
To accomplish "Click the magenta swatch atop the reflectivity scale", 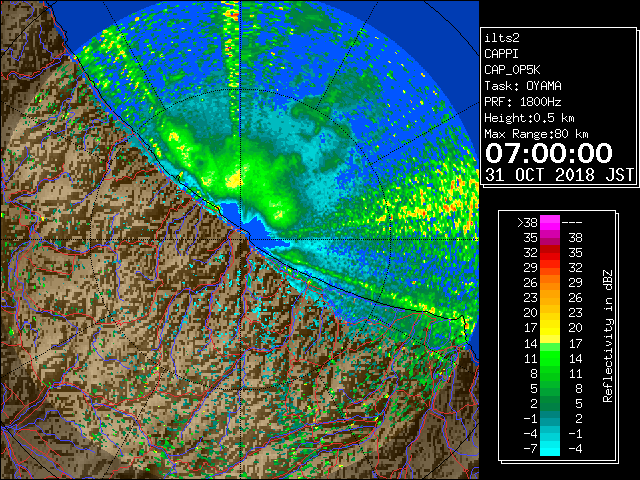I will (x=550, y=222).
